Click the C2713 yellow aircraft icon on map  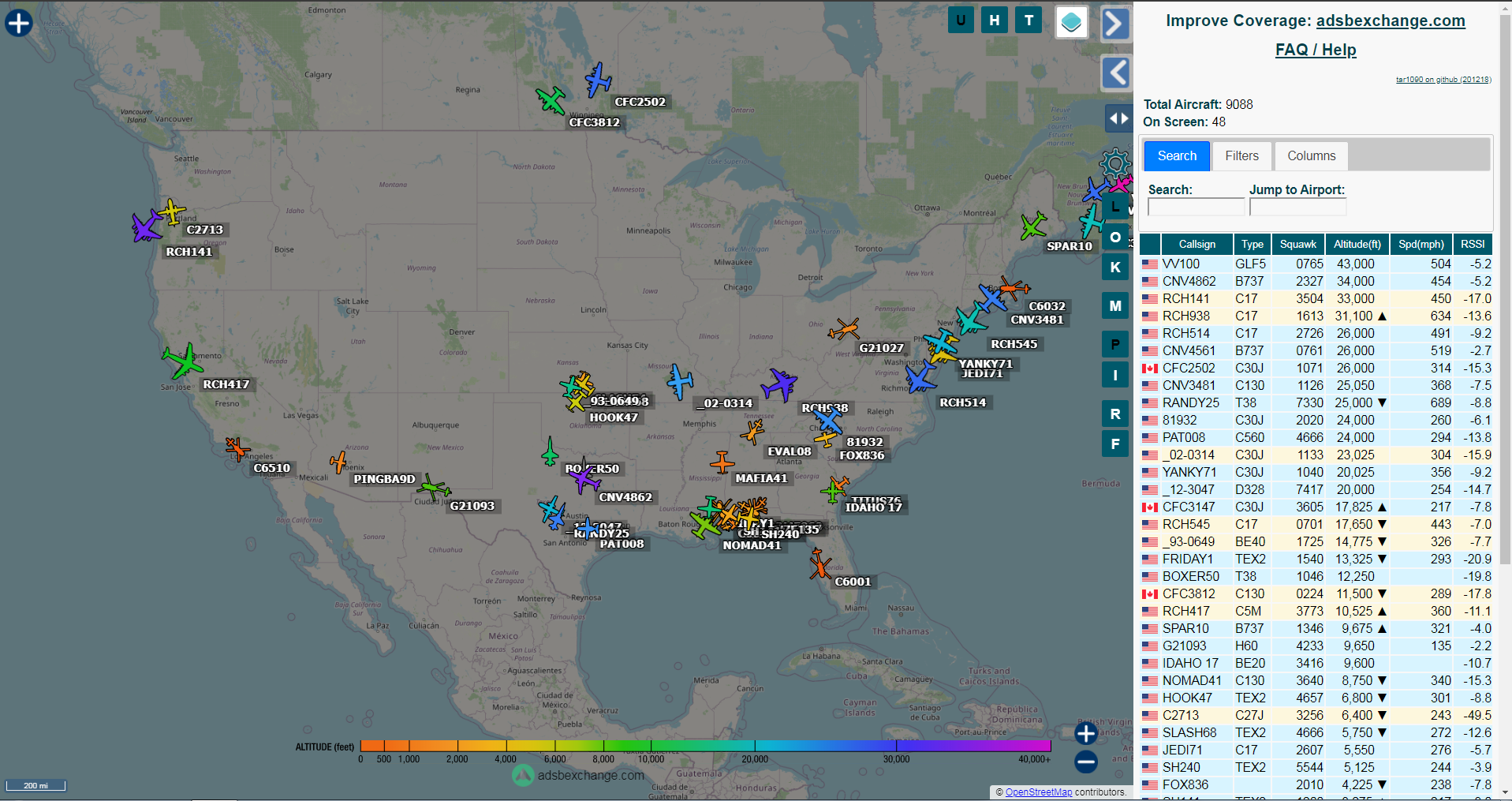click(171, 211)
